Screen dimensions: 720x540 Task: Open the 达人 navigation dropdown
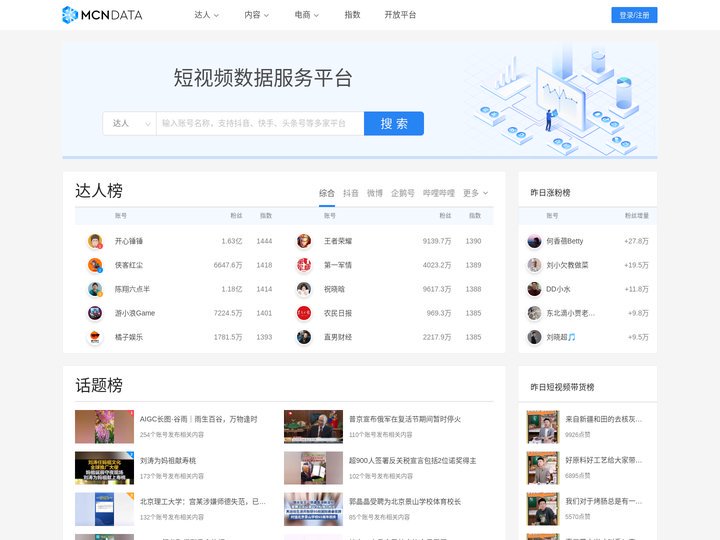pyautogui.click(x=206, y=15)
